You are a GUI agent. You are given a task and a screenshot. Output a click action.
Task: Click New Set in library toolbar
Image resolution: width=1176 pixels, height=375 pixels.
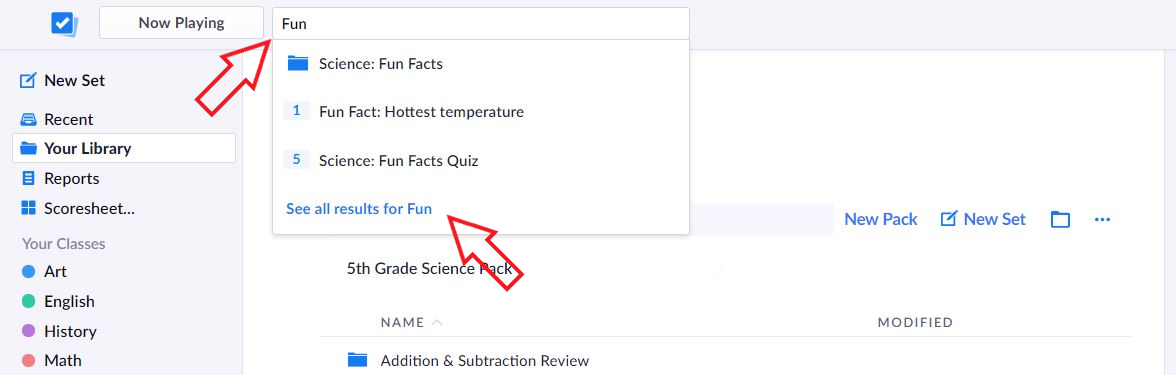(x=983, y=219)
